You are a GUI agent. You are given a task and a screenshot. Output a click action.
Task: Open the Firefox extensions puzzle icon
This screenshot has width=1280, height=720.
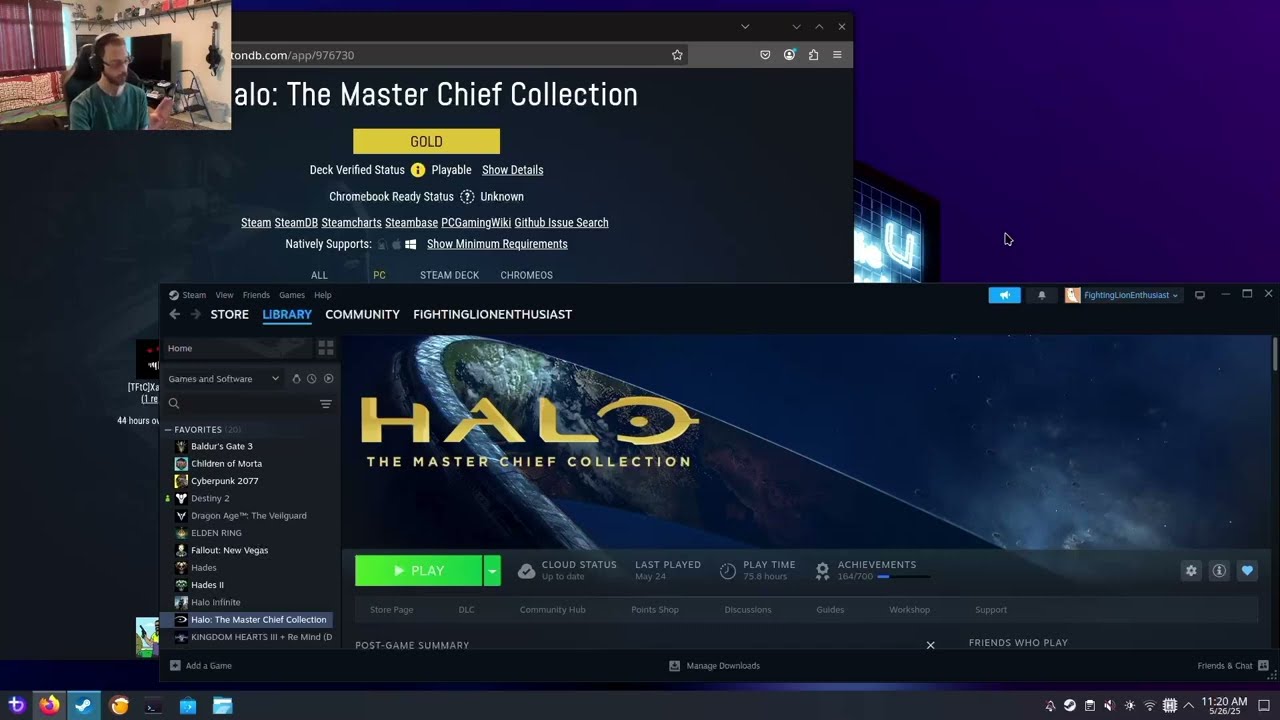click(813, 55)
